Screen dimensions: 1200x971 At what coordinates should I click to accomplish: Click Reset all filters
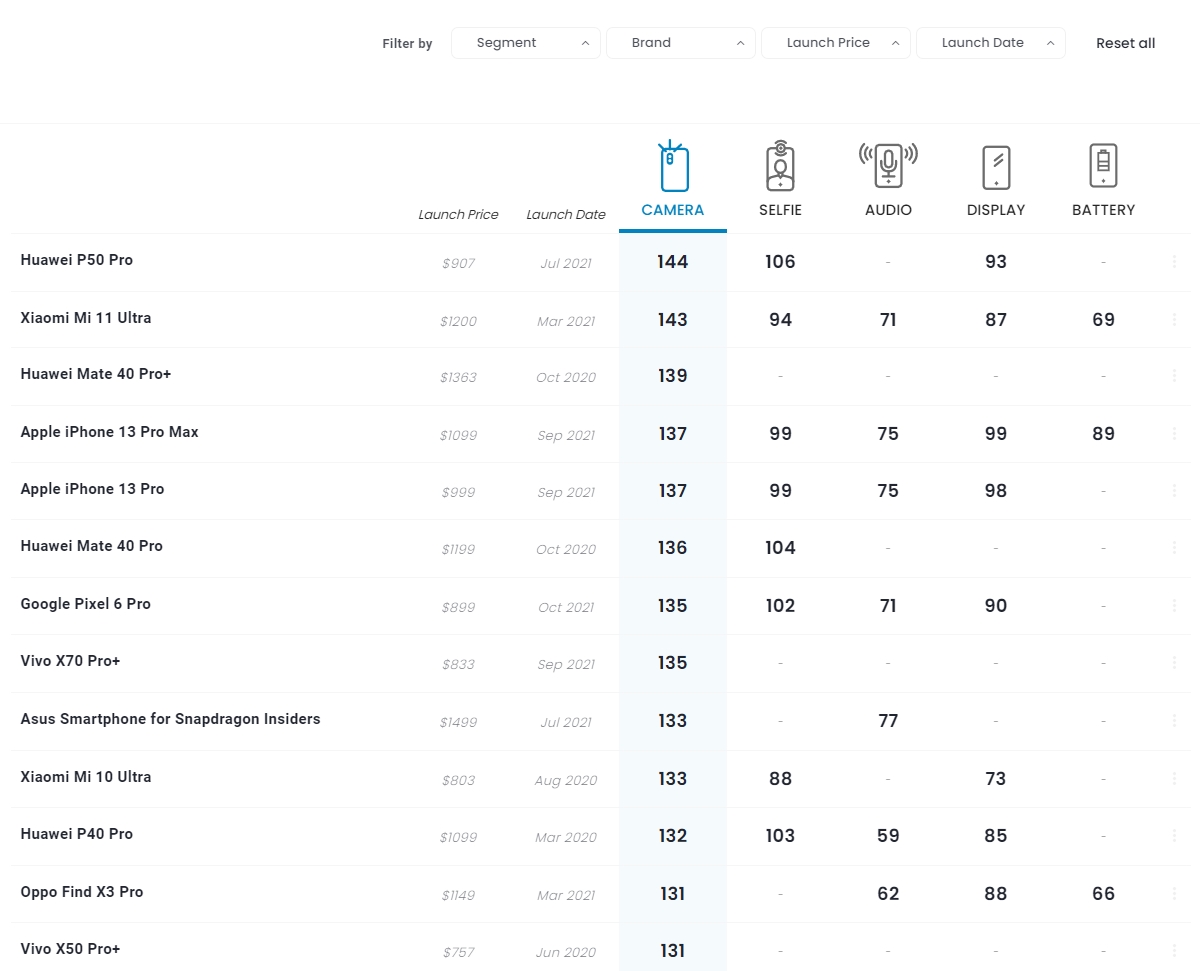(1125, 43)
